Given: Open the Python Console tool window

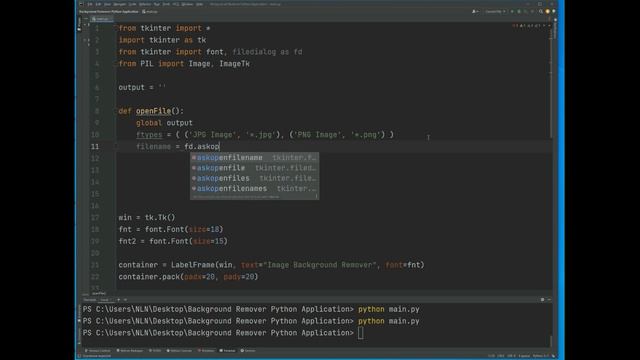Looking at the screenshot, I should coord(180,351).
